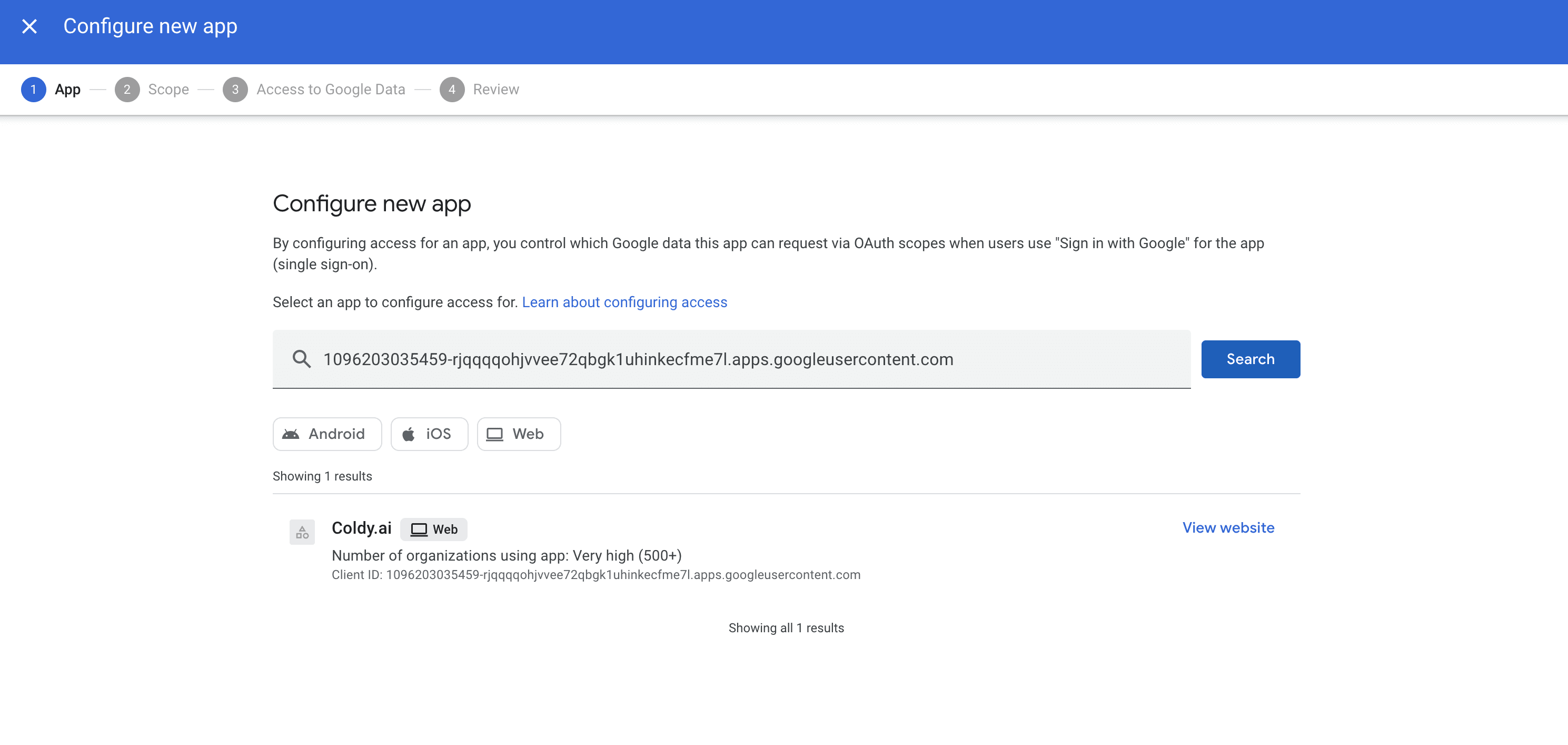Click into the client ID search field
The image size is (1568, 745).
[x=730, y=359]
